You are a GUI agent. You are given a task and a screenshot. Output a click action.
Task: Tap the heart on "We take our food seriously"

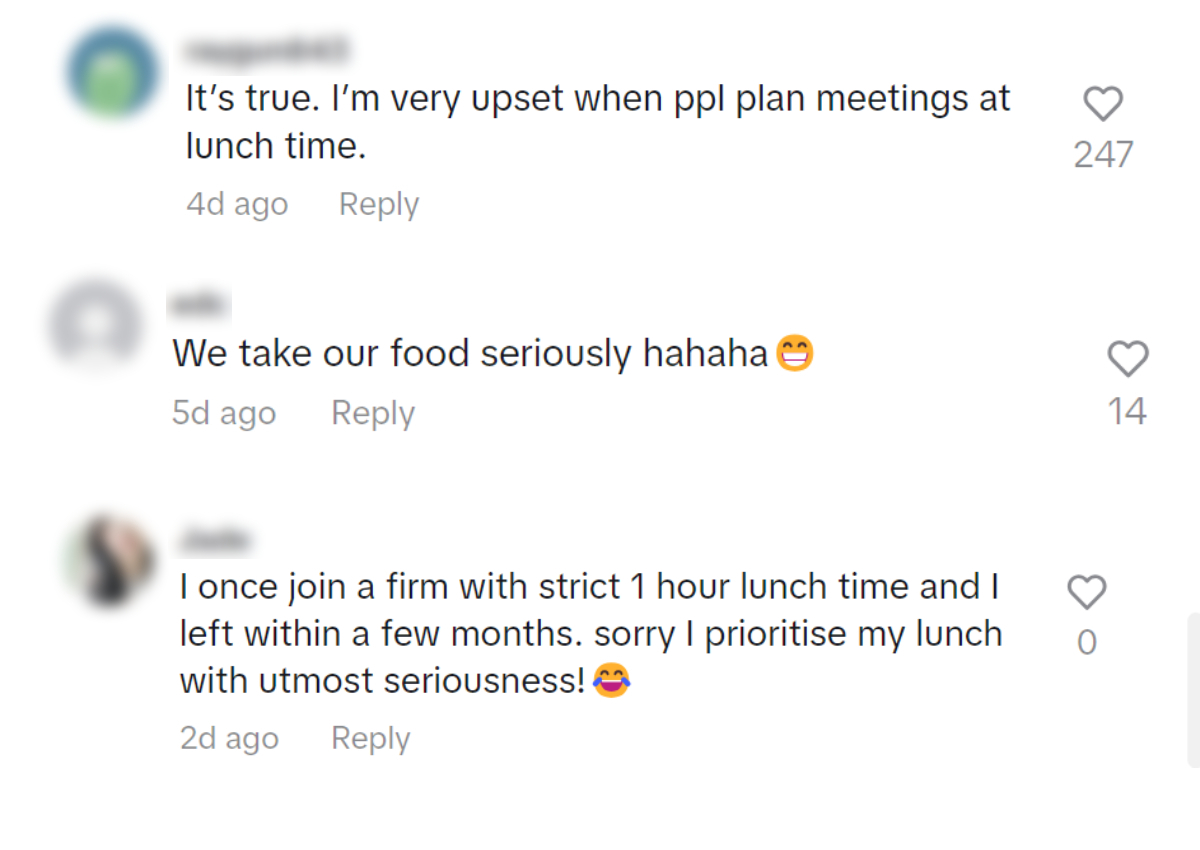[1128, 359]
